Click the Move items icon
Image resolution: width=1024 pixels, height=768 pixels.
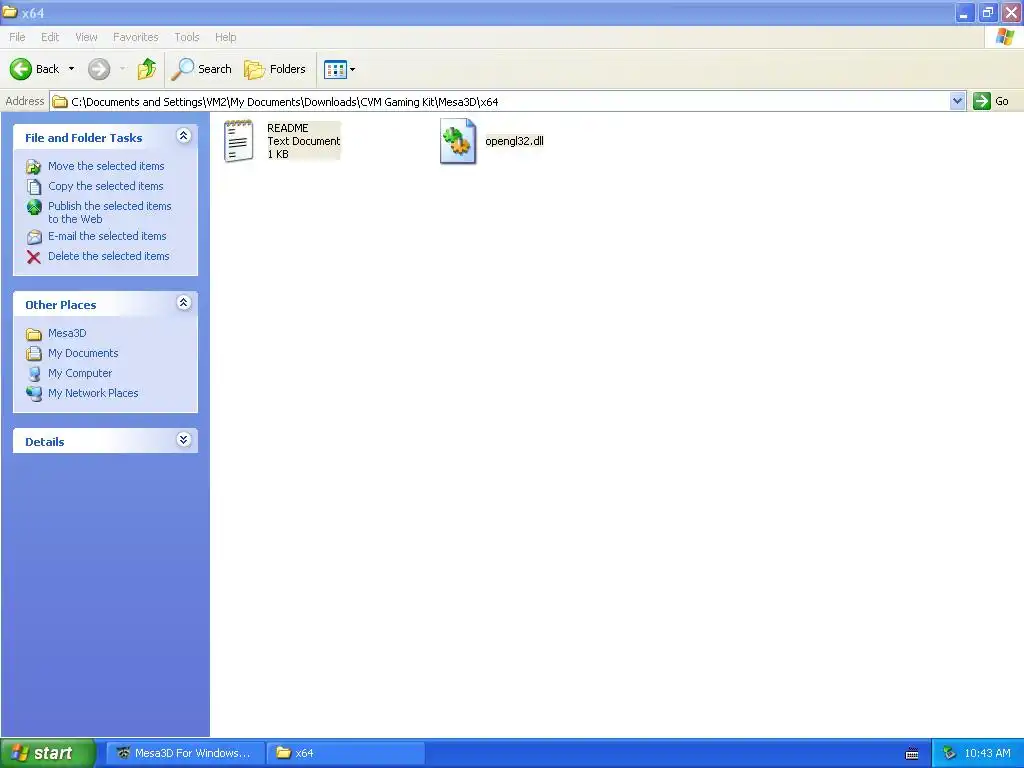click(34, 167)
